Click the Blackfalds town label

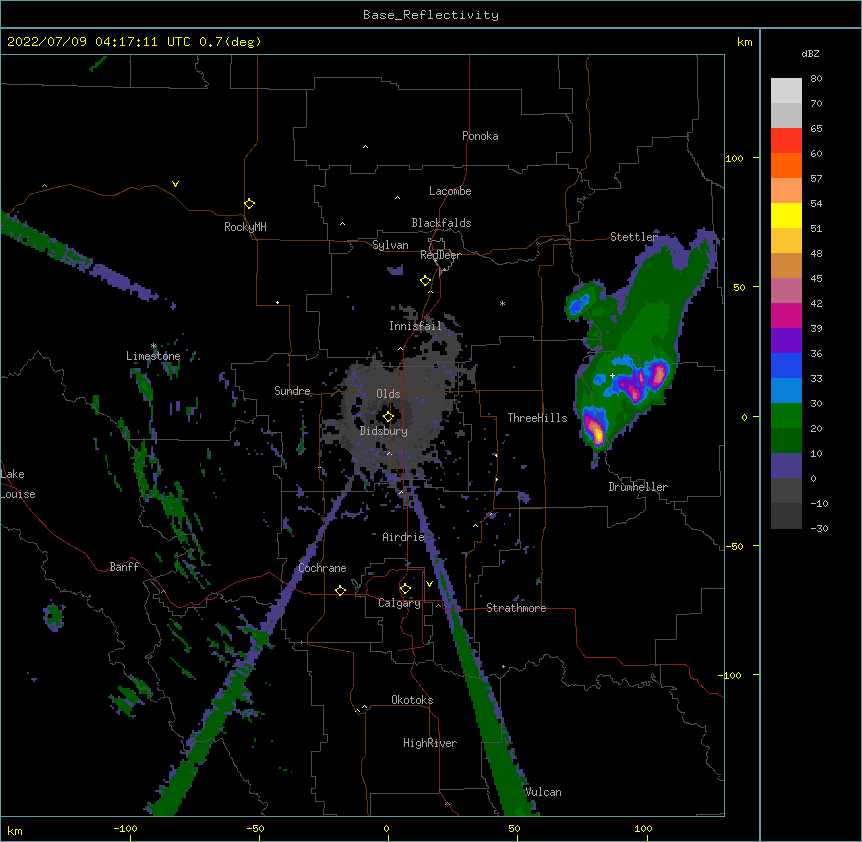[441, 223]
